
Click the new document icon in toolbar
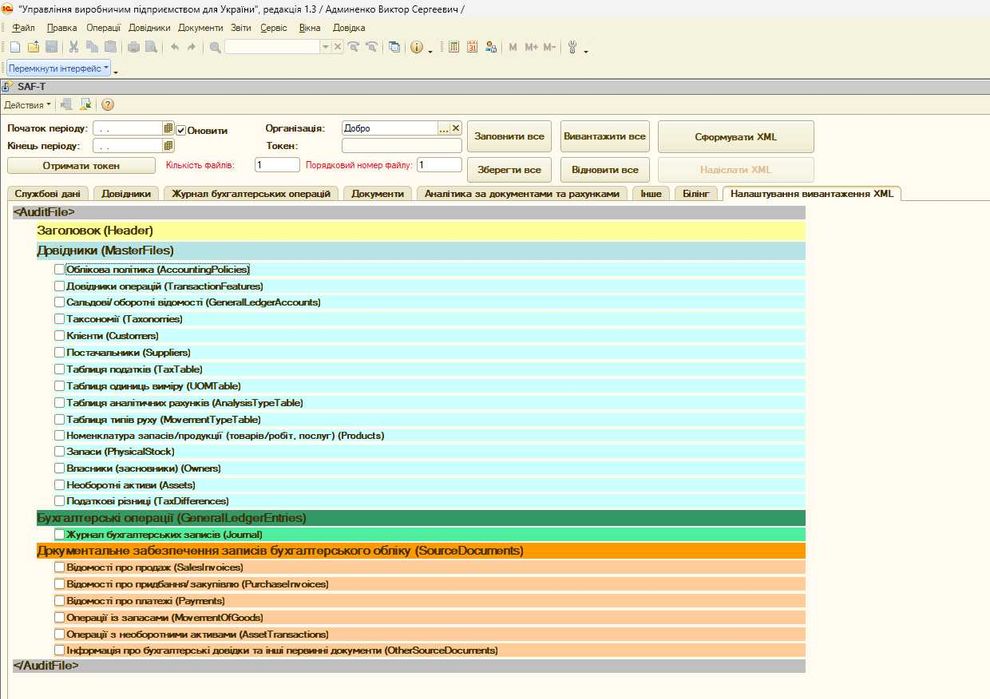[15, 47]
